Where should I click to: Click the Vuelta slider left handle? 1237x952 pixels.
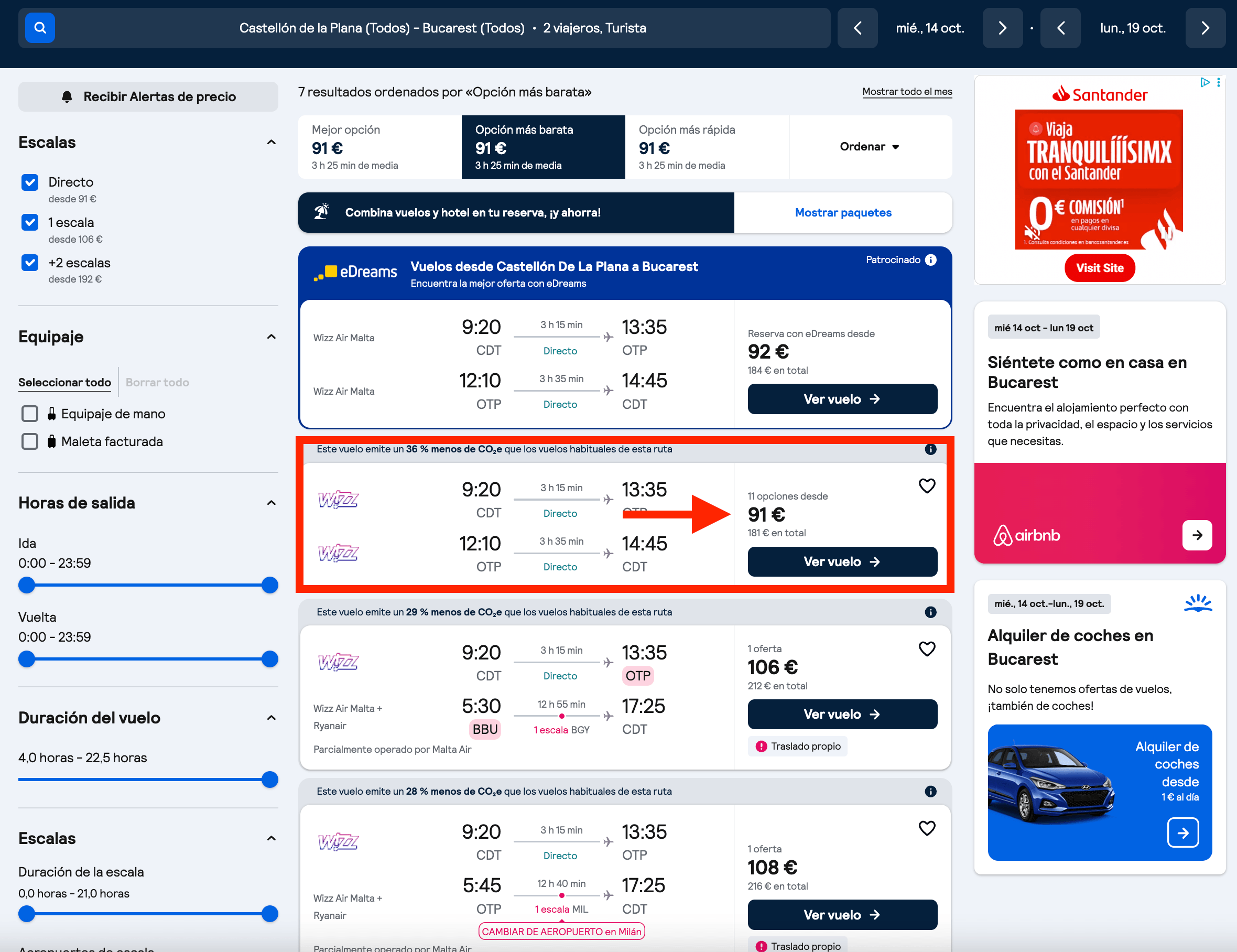tap(27, 659)
